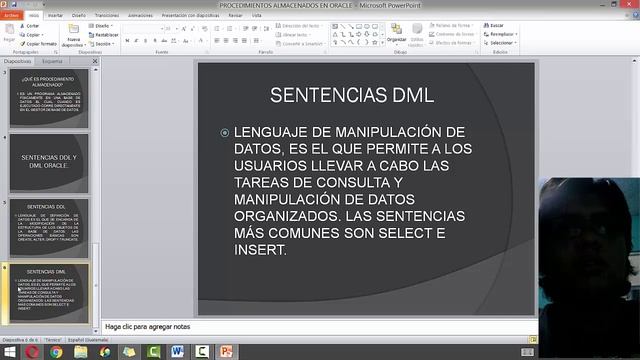The height and width of the screenshot is (360, 640).
Task: Center the paragraph text
Action: (x=226, y=41)
